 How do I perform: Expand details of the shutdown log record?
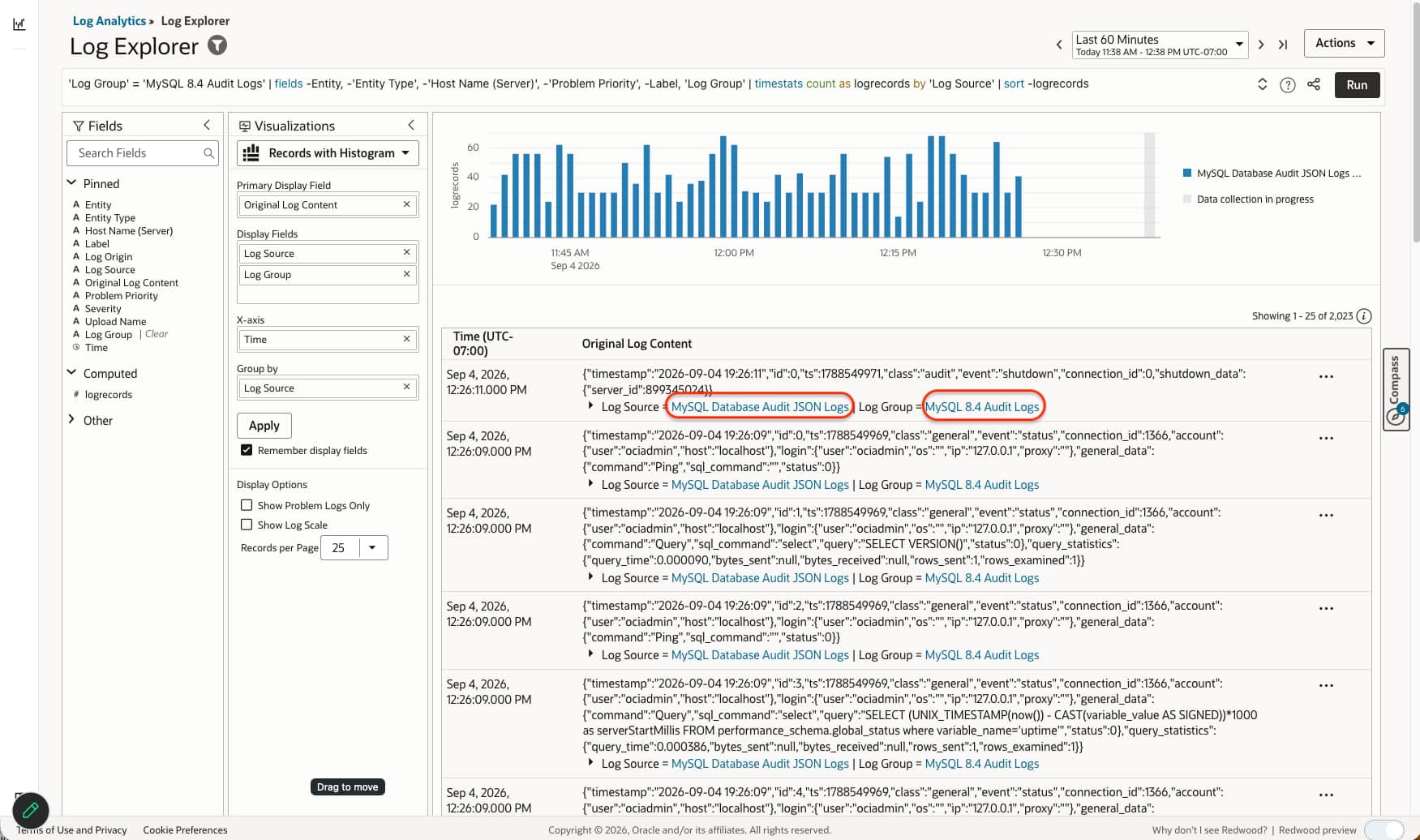click(x=590, y=406)
